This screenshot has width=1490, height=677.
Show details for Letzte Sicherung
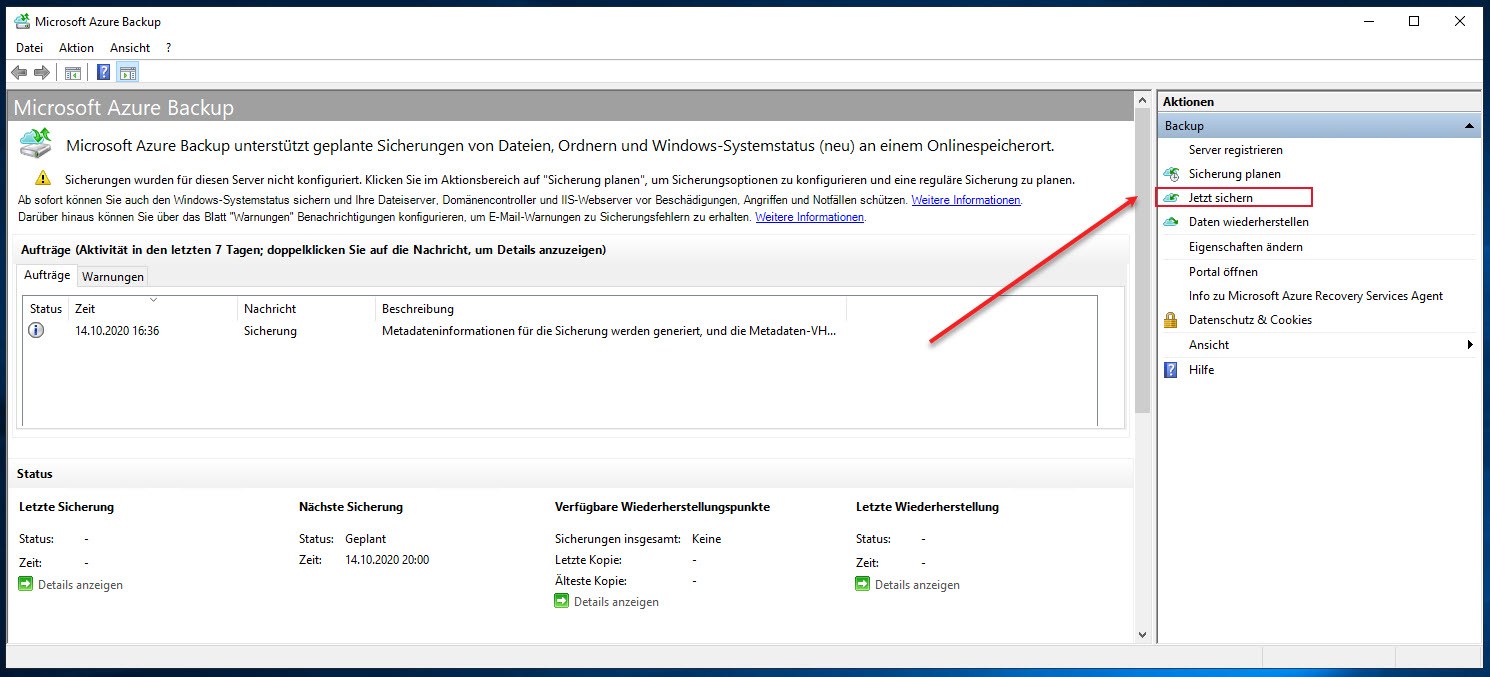79,584
